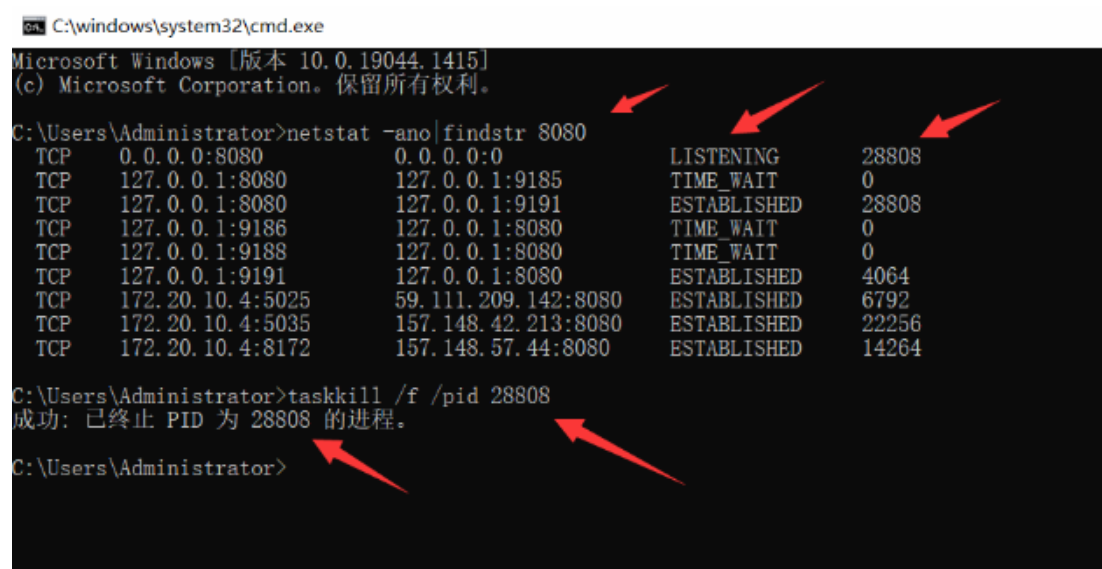Click the cmd.exe icon in title bar
This screenshot has height=569, width=1102.
pos(33,25)
